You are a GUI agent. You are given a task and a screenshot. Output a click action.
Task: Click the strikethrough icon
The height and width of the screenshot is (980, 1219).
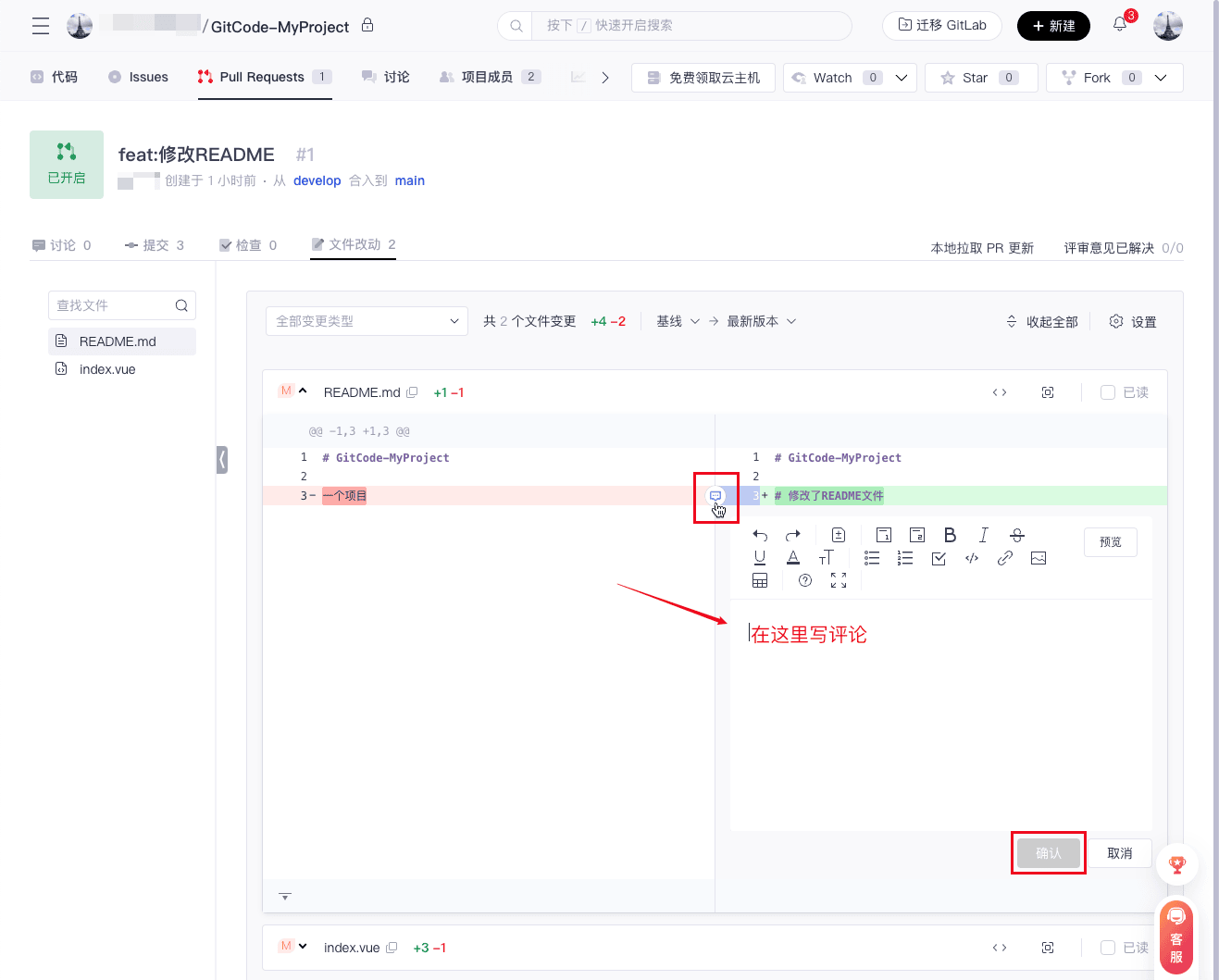[1016, 535]
